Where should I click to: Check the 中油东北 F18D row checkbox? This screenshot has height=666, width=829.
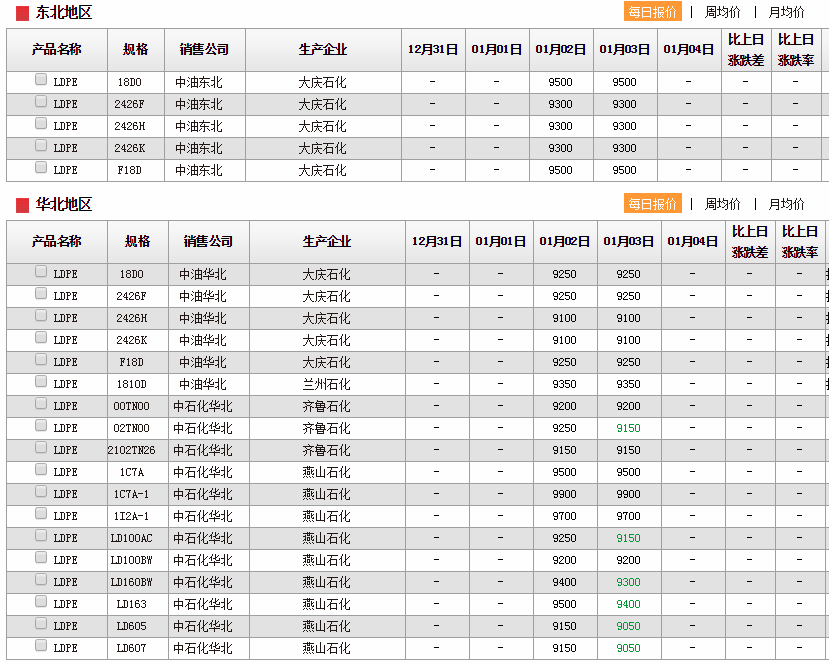[41, 168]
